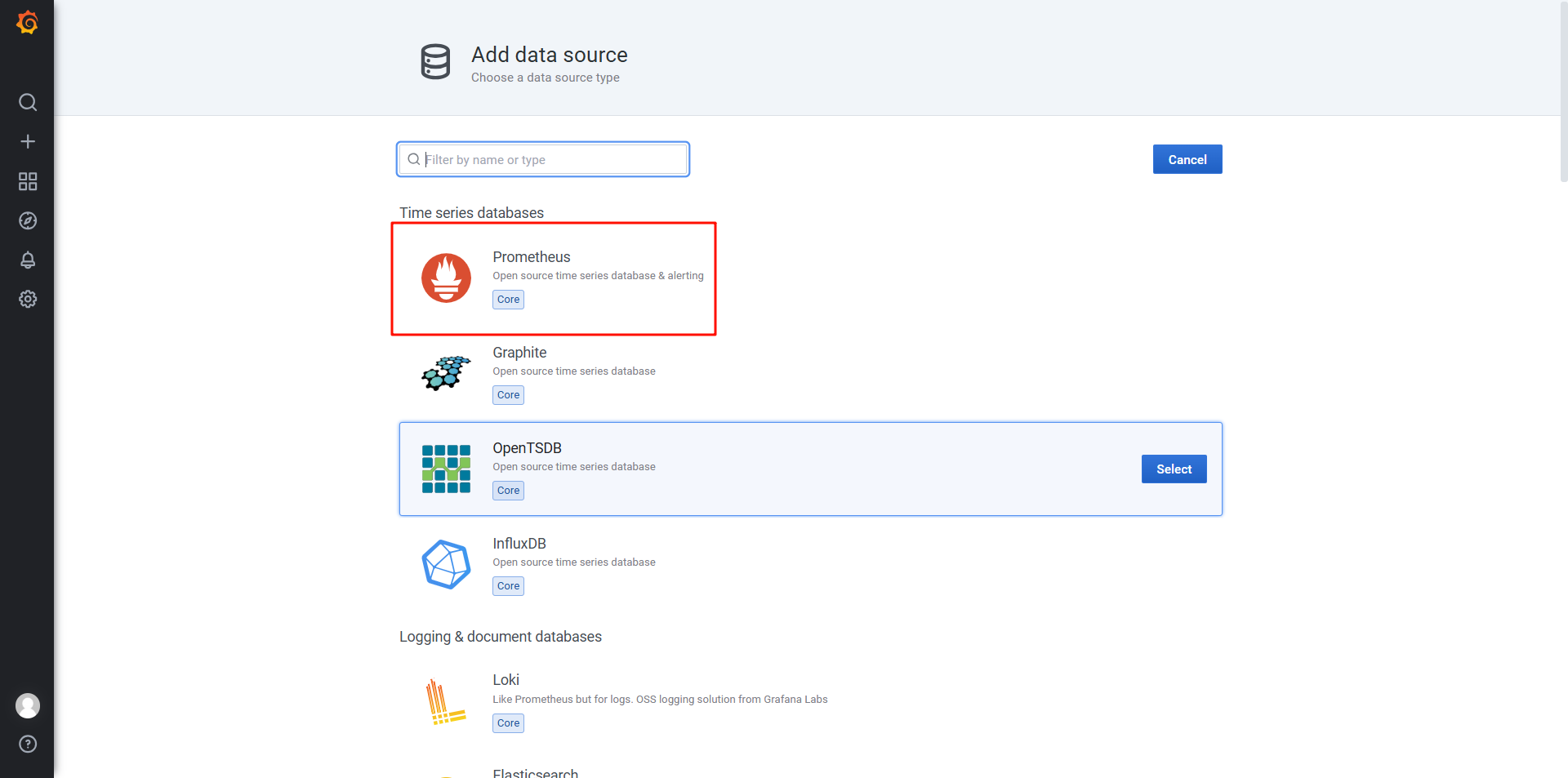The image size is (1568, 778).
Task: Click the 'Add data source' page title
Action: [550, 55]
